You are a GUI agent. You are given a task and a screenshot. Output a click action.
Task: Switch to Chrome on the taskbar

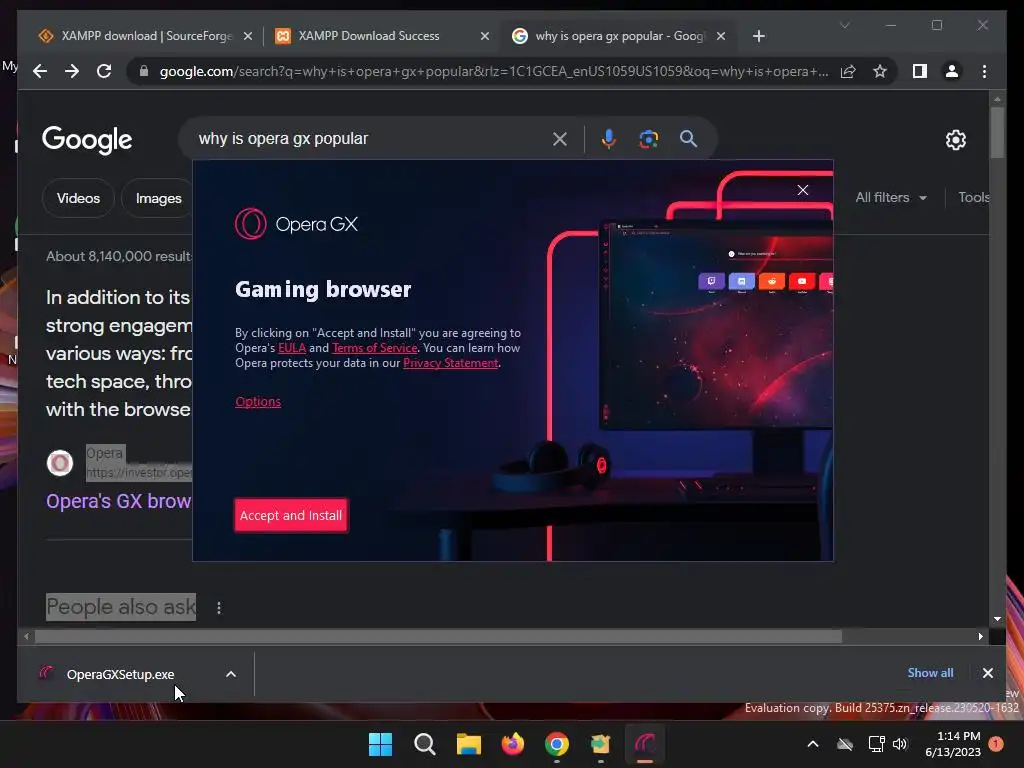556,744
